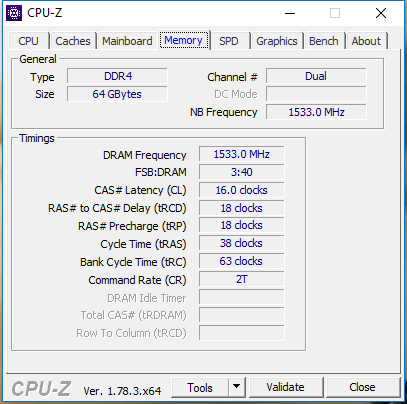Click the memory Type field showing DDR4
Viewport: 407px width, 404px height.
tap(117, 76)
